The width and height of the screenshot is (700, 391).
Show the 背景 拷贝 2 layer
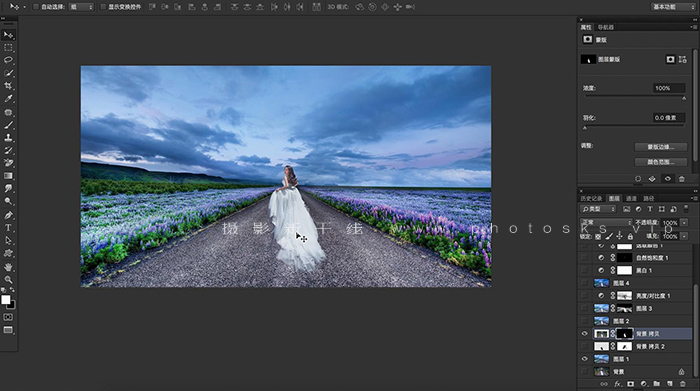(x=584, y=346)
